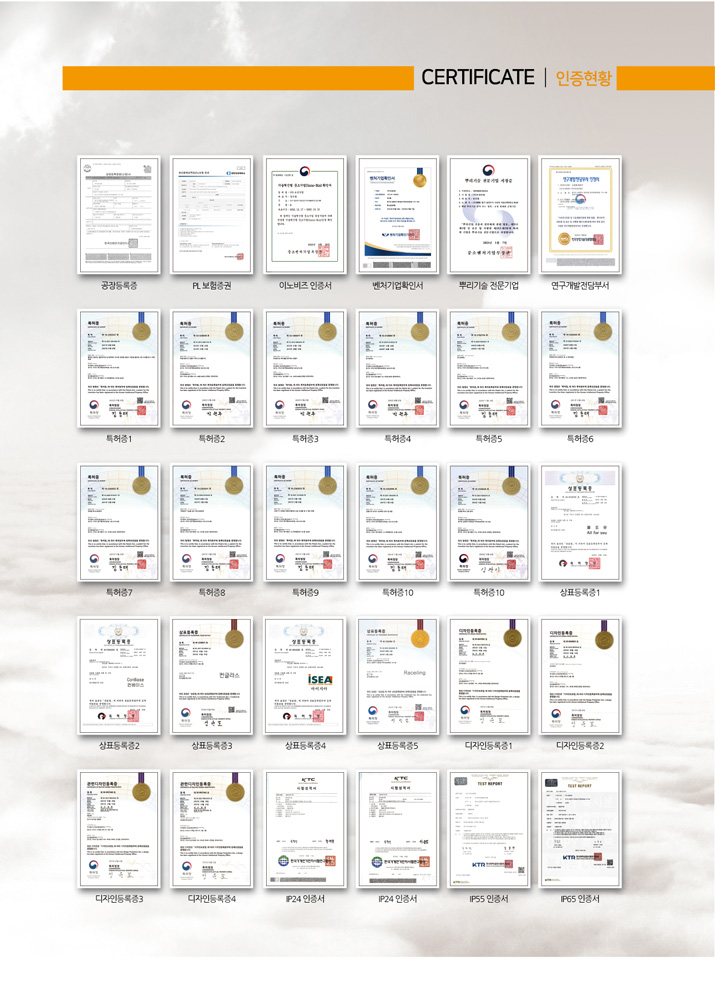View the 특허증6 patent certificate image
This screenshot has width=715, height=1000.
(580, 369)
